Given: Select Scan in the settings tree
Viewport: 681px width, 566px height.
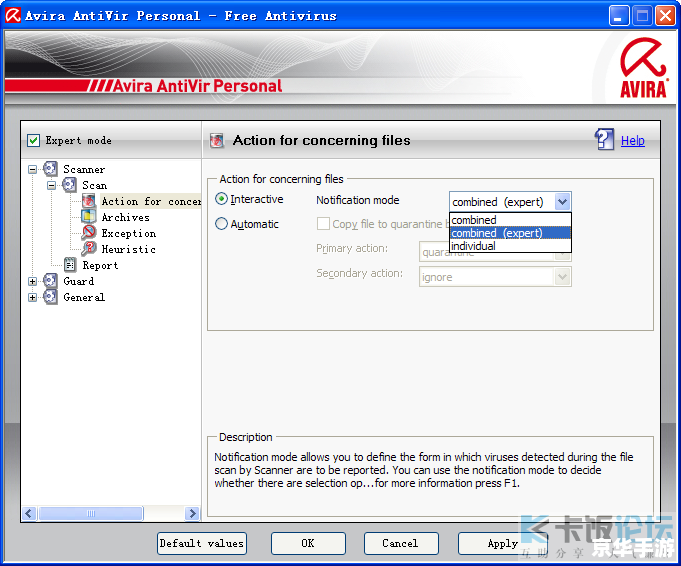Looking at the screenshot, I should tap(95, 185).
